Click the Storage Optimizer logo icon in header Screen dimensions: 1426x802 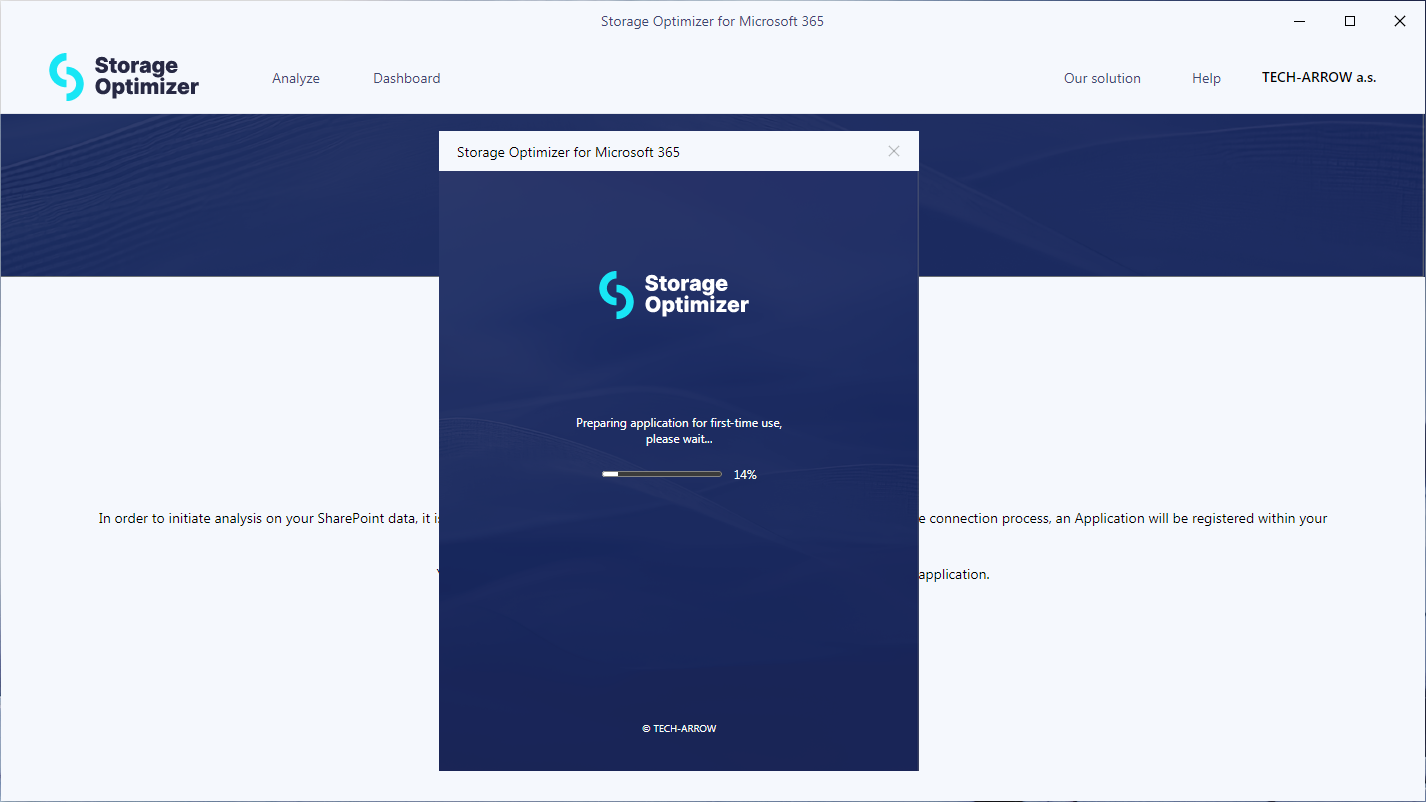[x=66, y=77]
